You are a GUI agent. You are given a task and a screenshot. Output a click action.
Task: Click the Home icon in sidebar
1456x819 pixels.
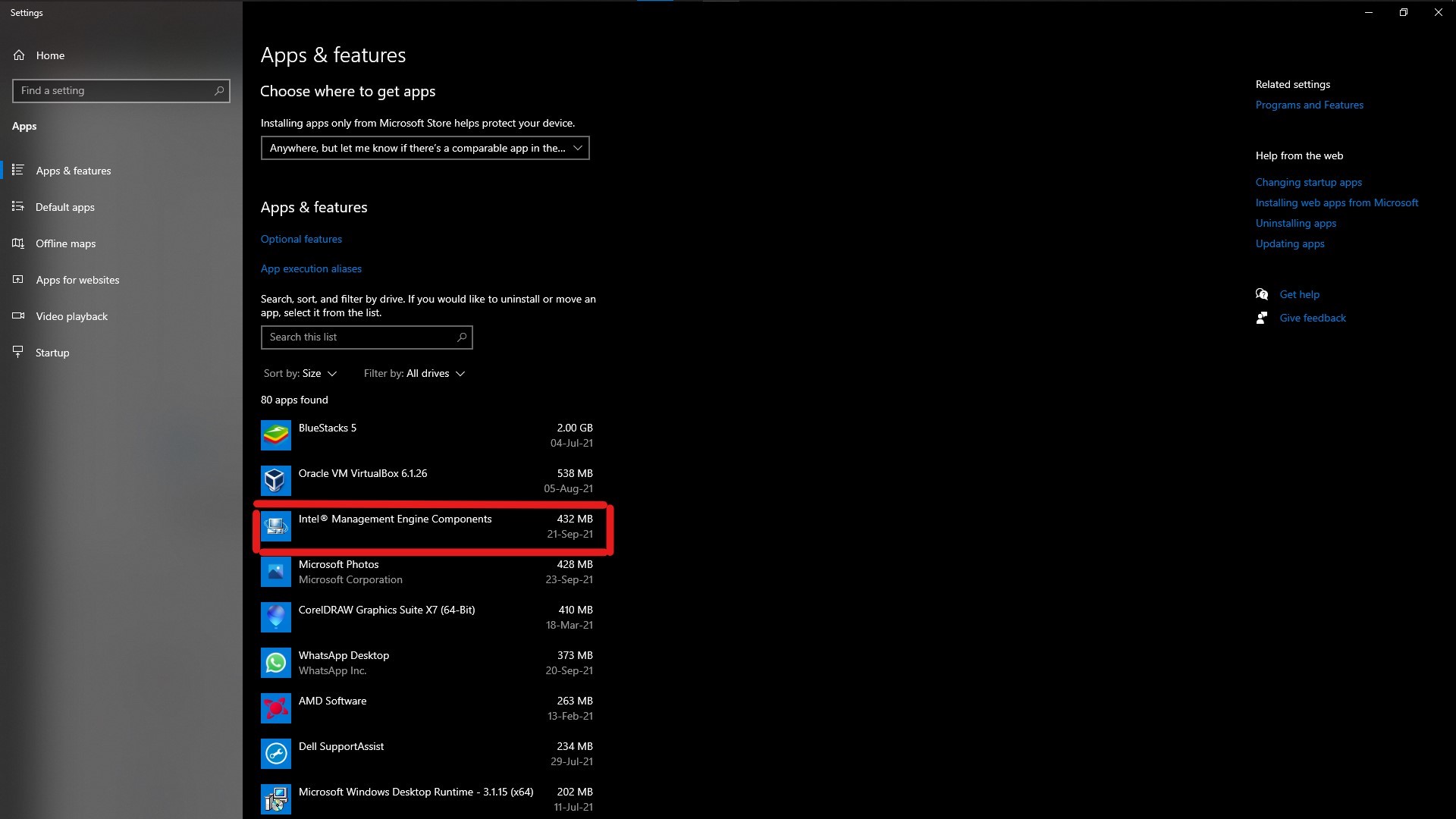point(19,55)
